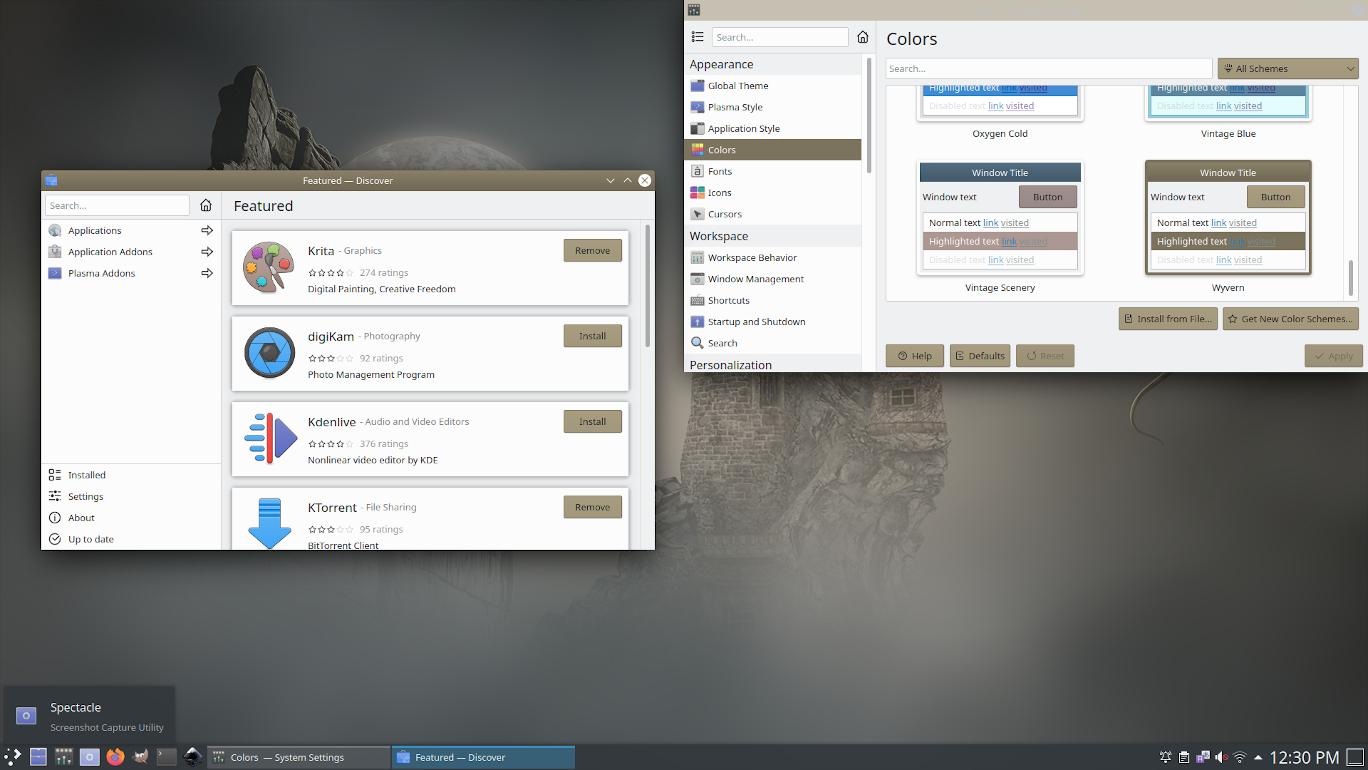The width and height of the screenshot is (1368, 770).
Task: Open notifications bell in system tray
Action: point(1166,757)
